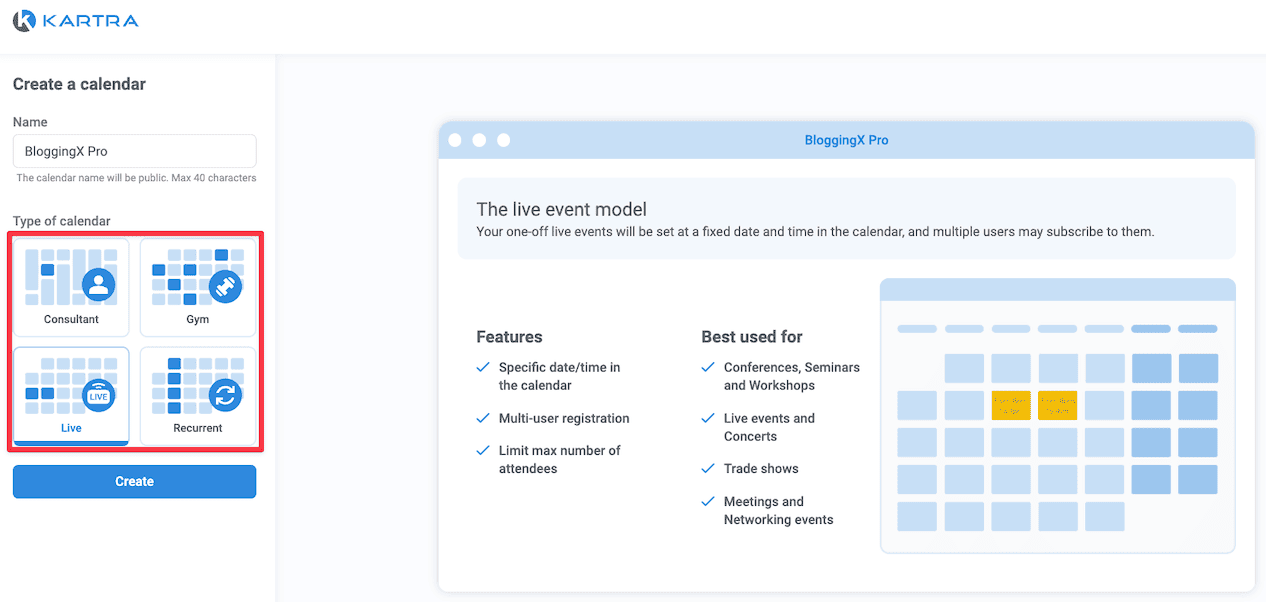Choose the Recurrent calendar type
This screenshot has height=602, width=1266.
pyautogui.click(x=198, y=396)
